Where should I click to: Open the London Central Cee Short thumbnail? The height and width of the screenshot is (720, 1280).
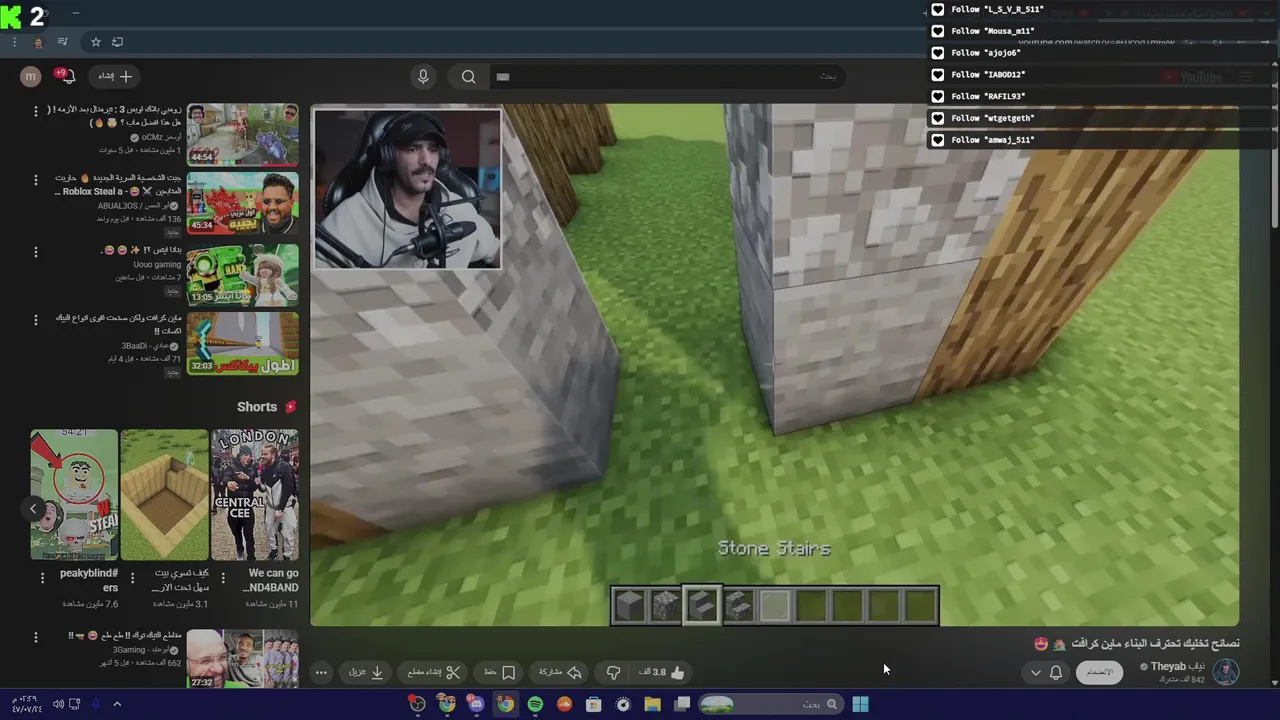pos(254,494)
